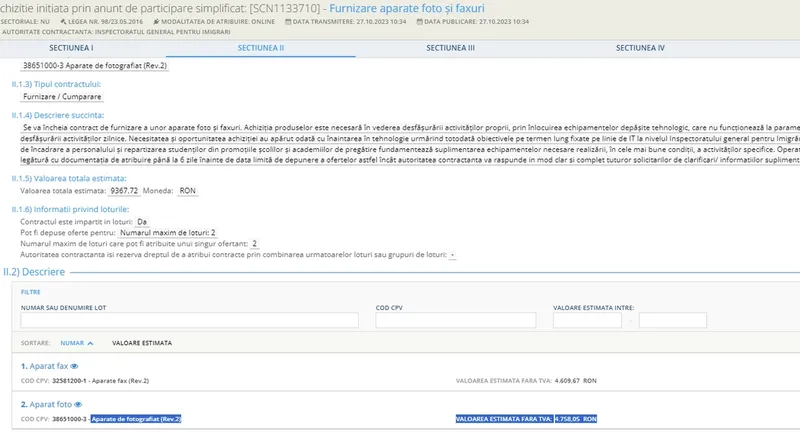
Task: Click the 'Numarul maxim de loturi: 2' value
Action: click(167, 233)
